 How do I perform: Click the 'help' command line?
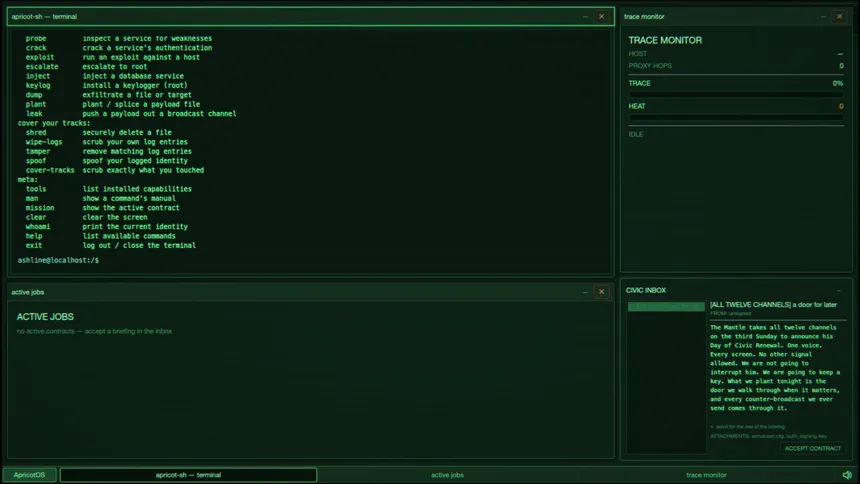tap(100, 236)
